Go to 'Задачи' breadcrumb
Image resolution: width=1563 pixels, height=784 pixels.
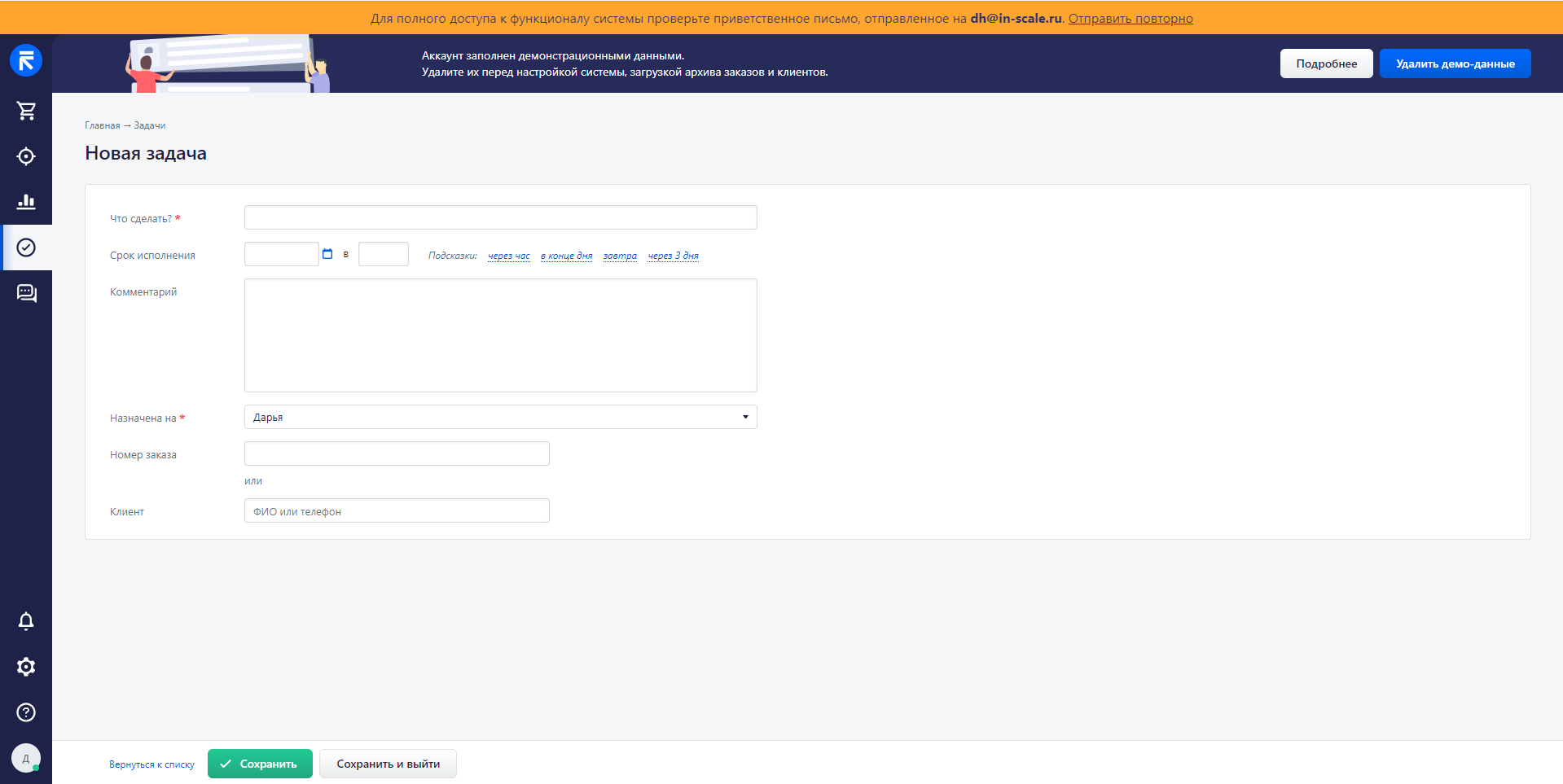point(150,125)
